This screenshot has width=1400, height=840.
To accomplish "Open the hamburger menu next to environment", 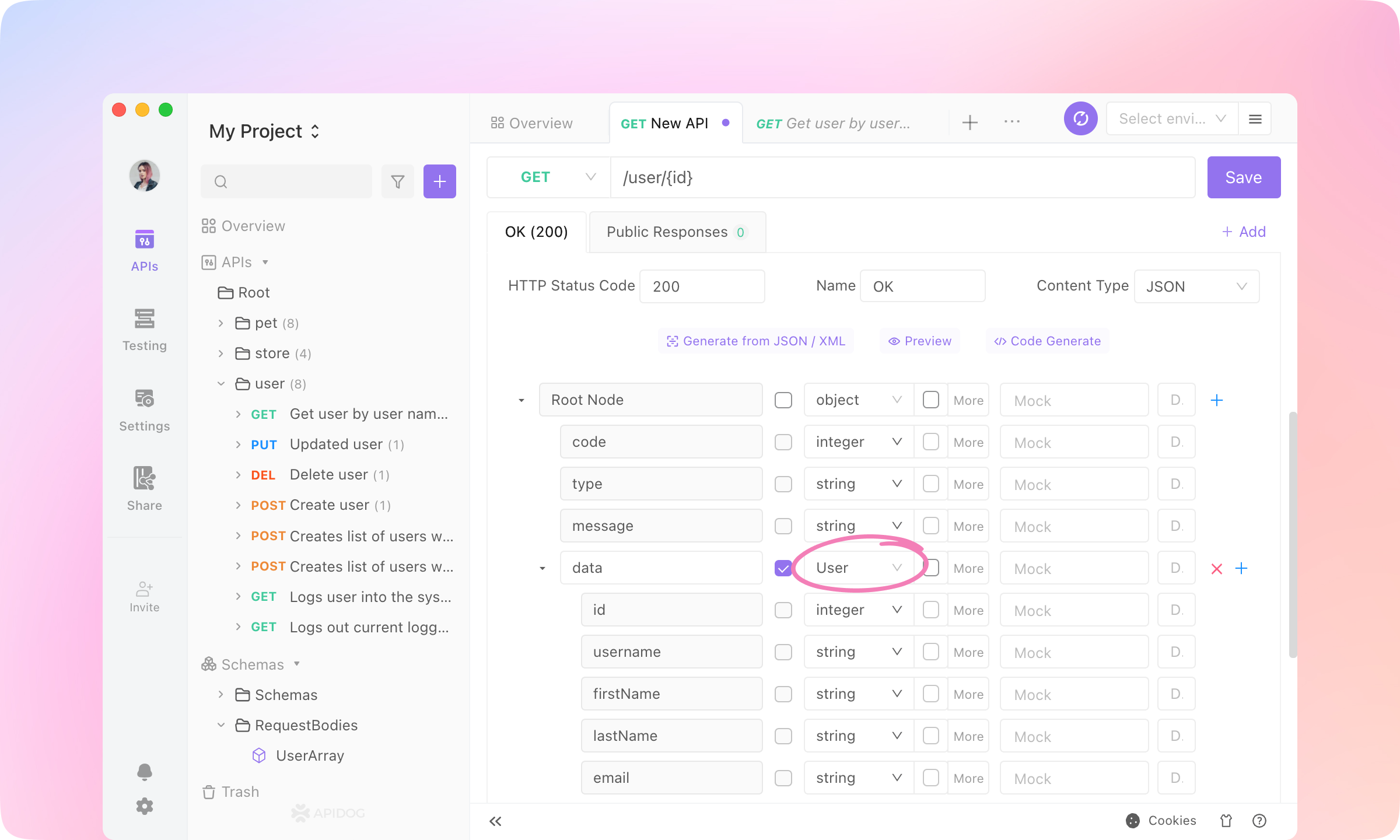I will click(1255, 119).
